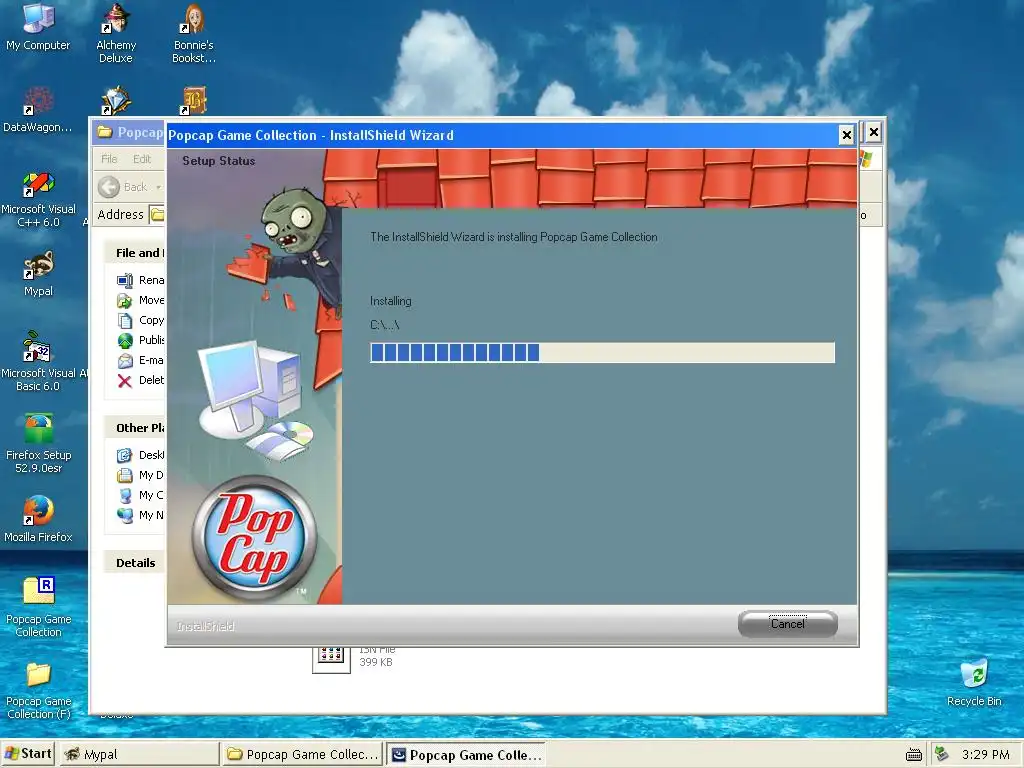This screenshot has height=768, width=1024.
Task: Open Mozilla Firefox desktop shortcut
Action: point(38,520)
